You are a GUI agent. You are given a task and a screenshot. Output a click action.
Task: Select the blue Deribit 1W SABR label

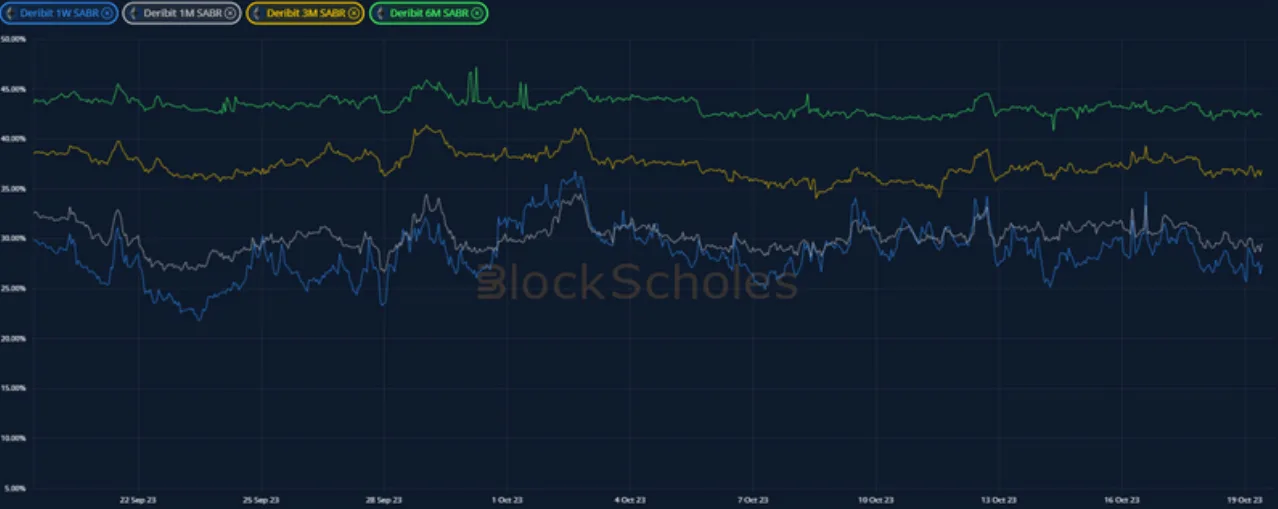pyautogui.click(x=59, y=13)
